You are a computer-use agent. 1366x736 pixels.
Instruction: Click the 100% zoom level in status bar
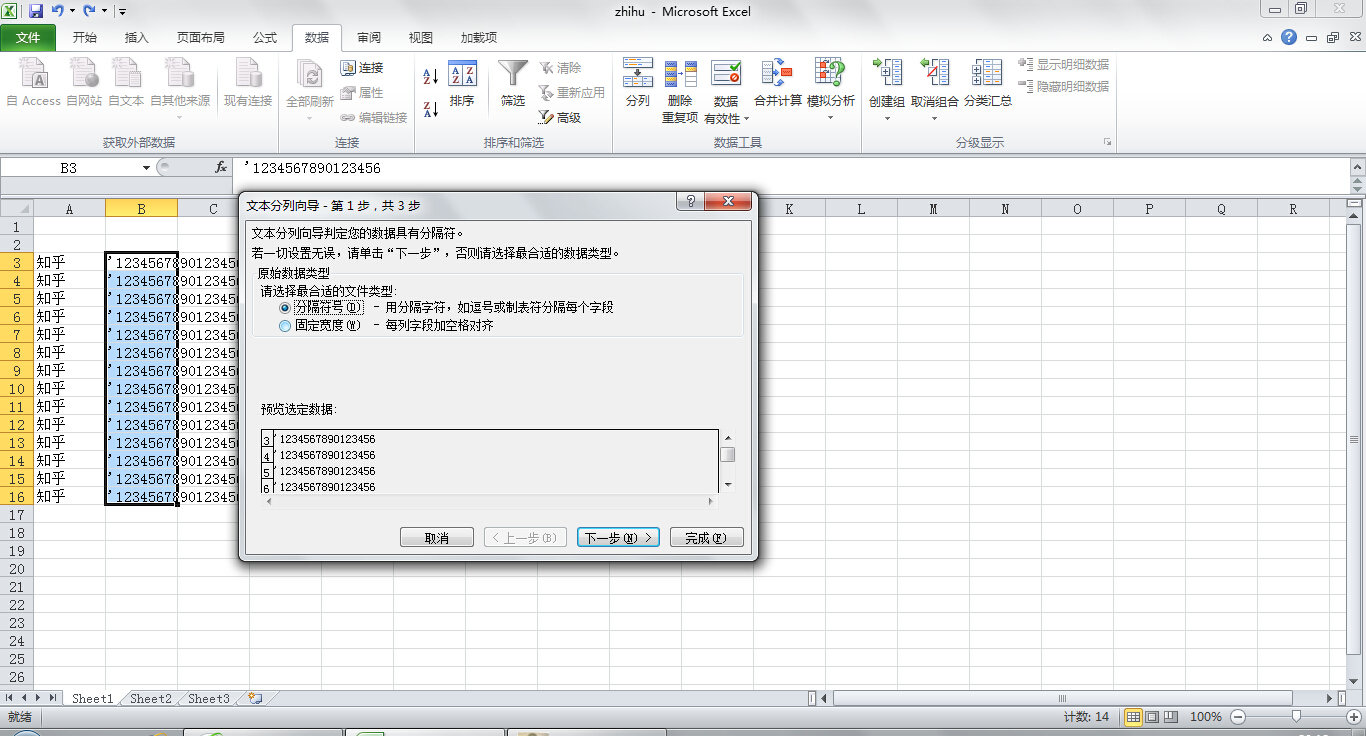click(x=1206, y=717)
